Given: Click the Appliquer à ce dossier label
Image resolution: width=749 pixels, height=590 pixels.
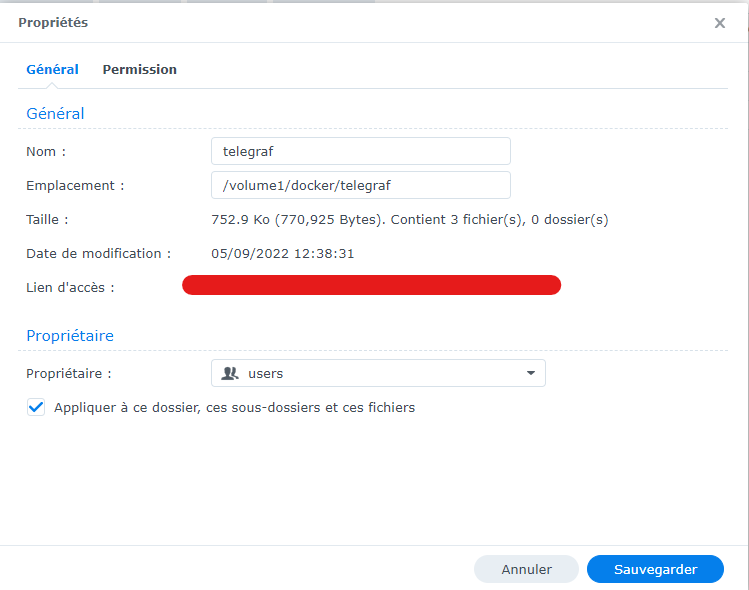Looking at the screenshot, I should pos(234,407).
